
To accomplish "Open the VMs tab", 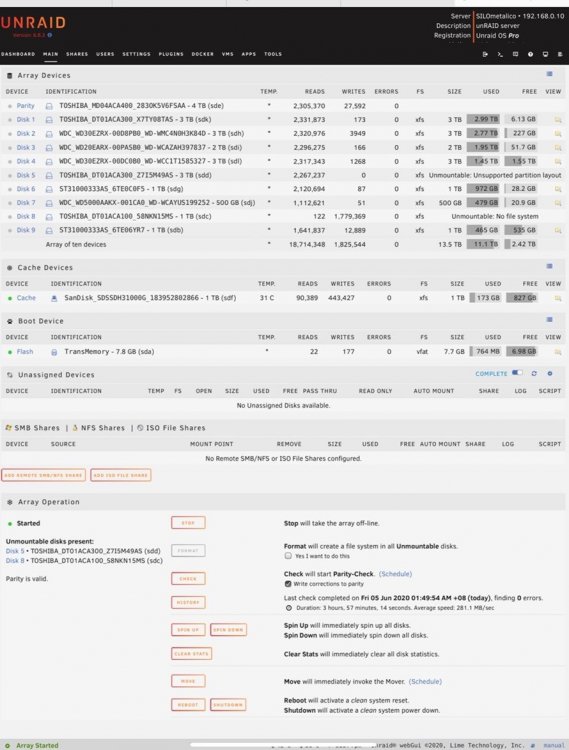I will tap(228, 54).
